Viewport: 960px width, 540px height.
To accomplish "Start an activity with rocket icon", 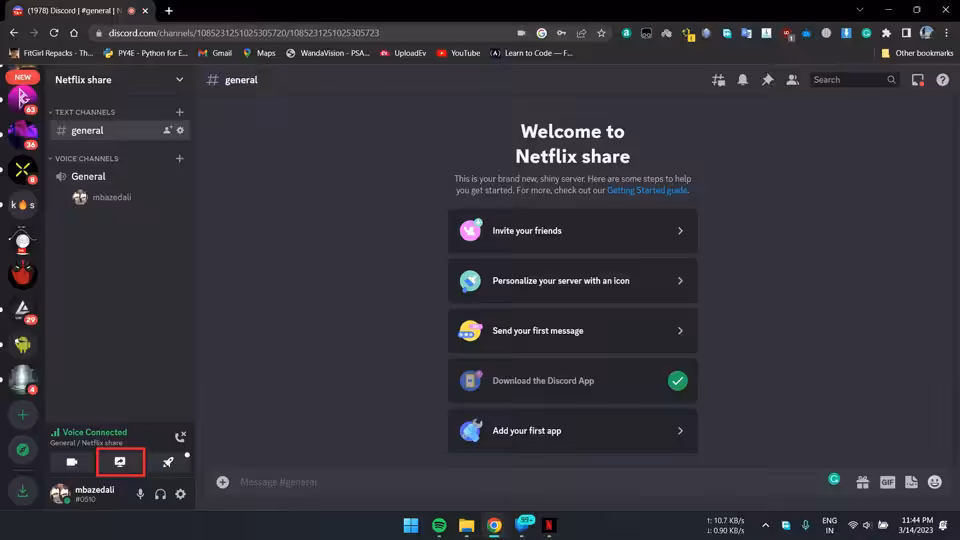I will coord(168,462).
